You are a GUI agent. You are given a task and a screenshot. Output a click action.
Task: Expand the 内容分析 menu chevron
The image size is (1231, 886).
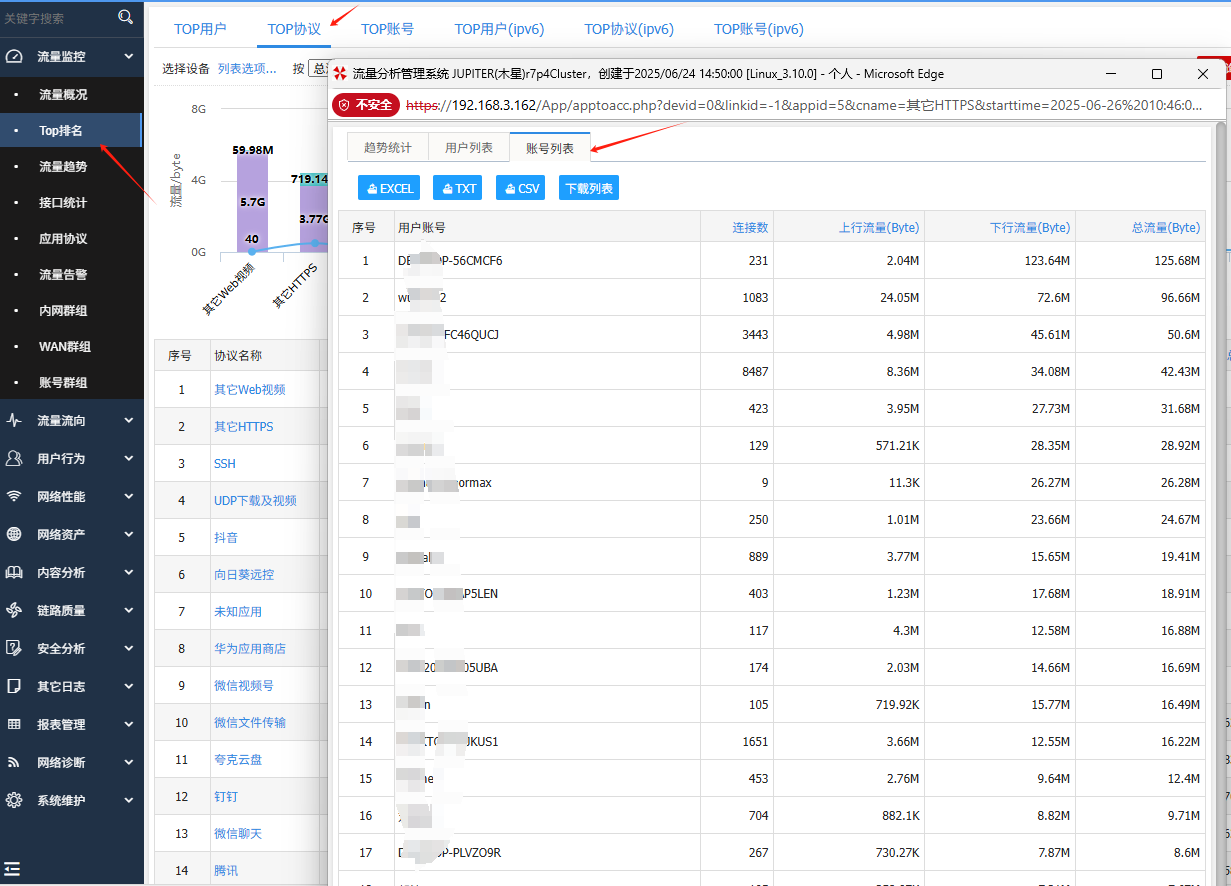coord(129,573)
